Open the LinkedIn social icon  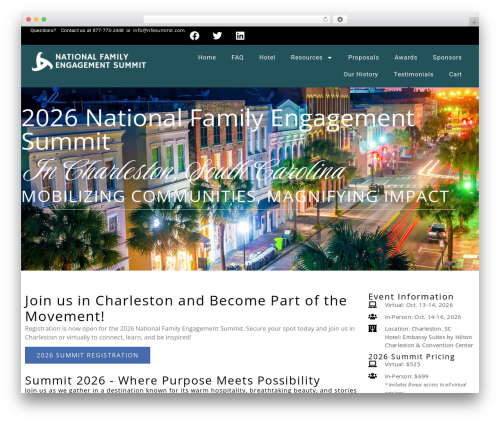[x=240, y=36]
